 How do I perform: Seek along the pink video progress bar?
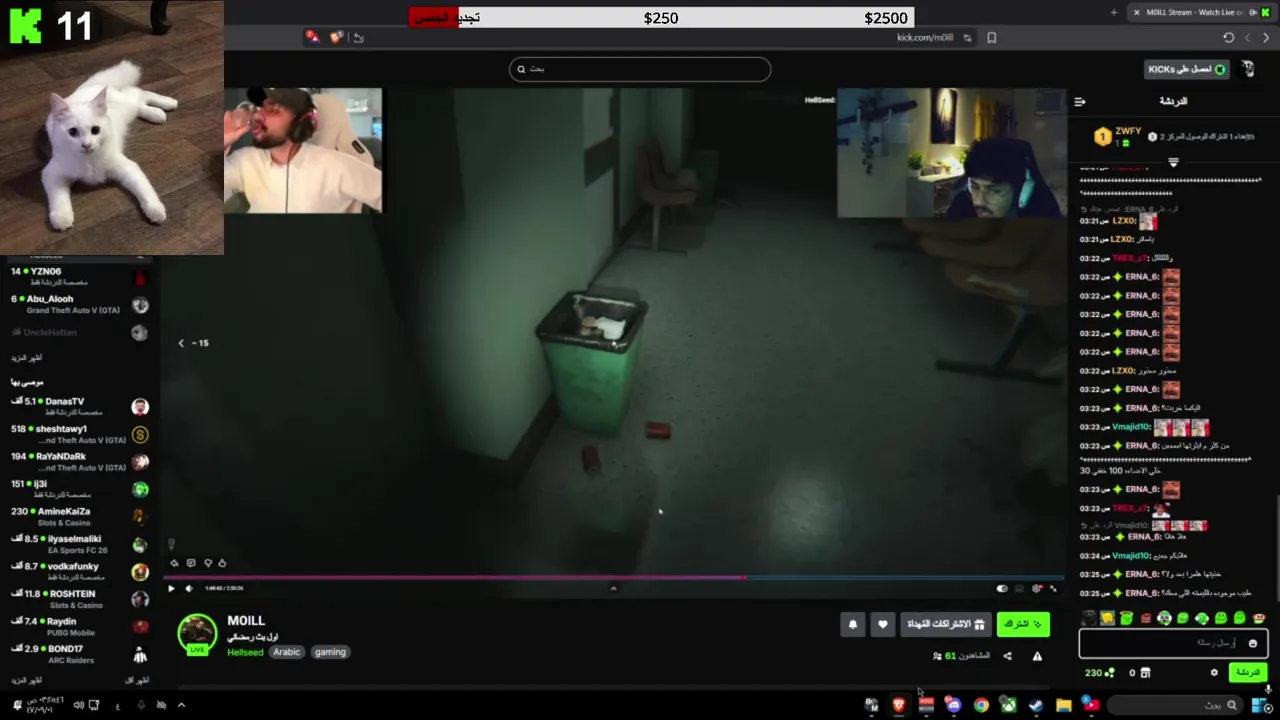[x=455, y=577]
